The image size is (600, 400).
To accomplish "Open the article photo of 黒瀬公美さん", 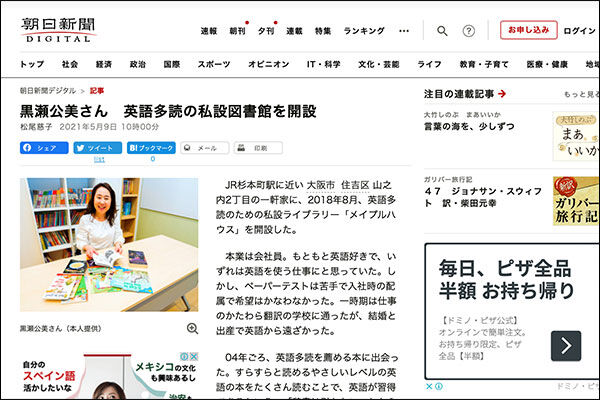I will point(109,245).
